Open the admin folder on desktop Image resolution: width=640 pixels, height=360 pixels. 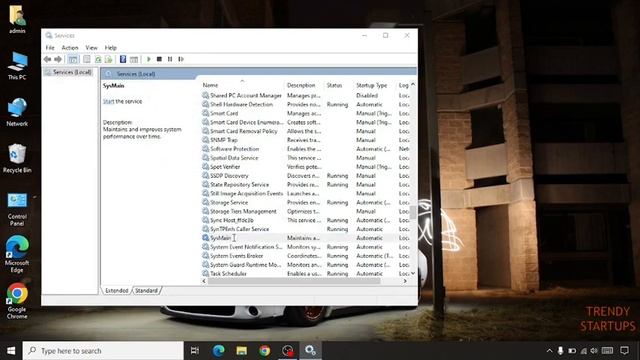tap(17, 19)
